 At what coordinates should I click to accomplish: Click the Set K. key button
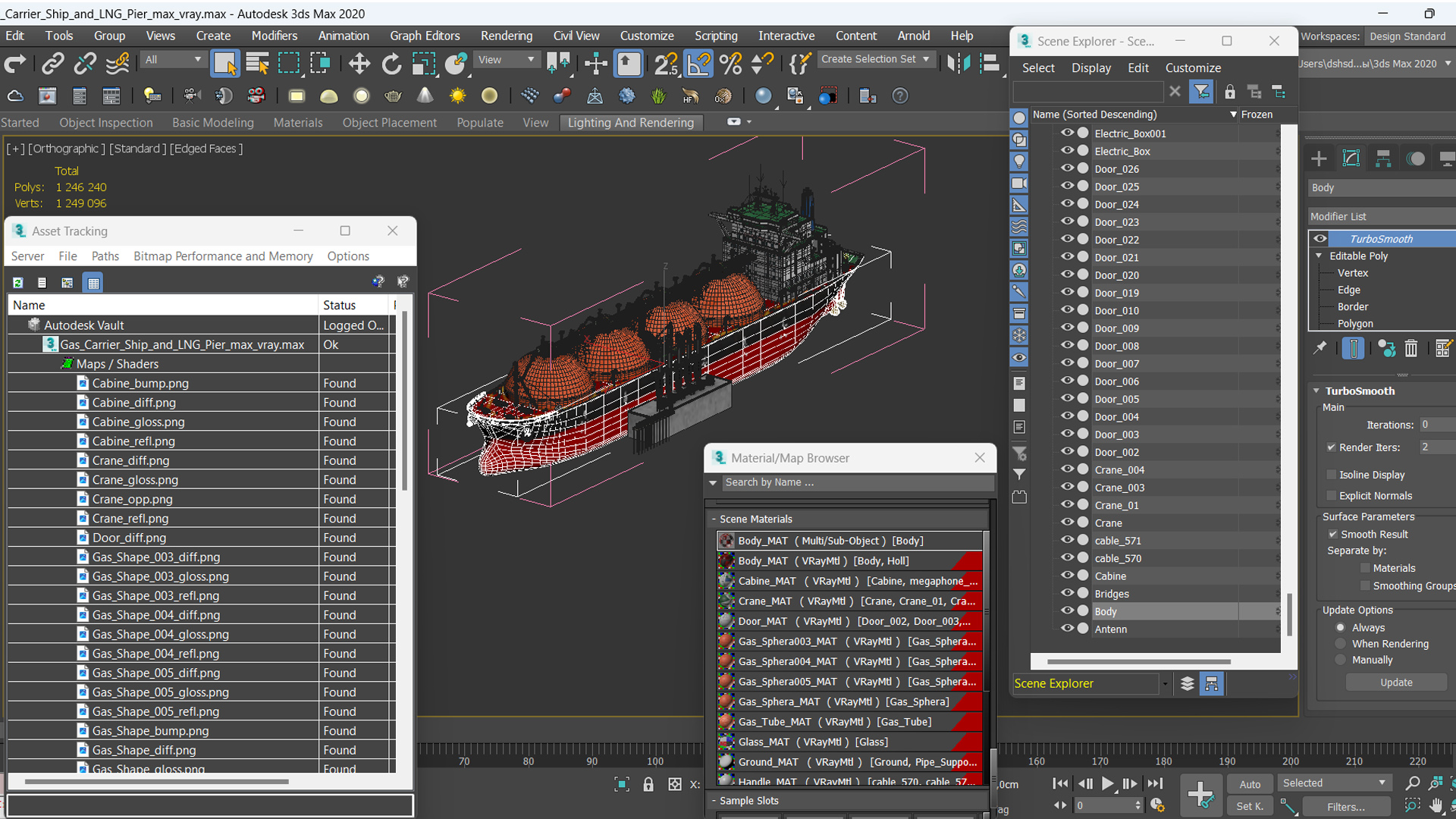(x=1250, y=806)
